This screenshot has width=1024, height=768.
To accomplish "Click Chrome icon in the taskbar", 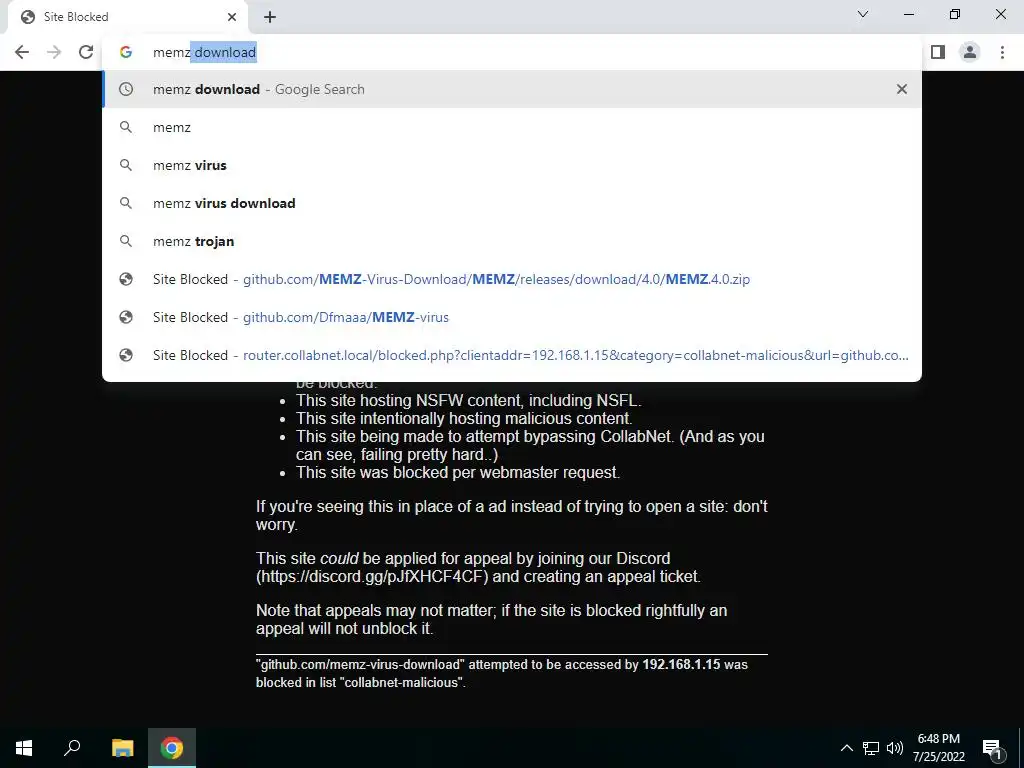I will pyautogui.click(x=172, y=748).
